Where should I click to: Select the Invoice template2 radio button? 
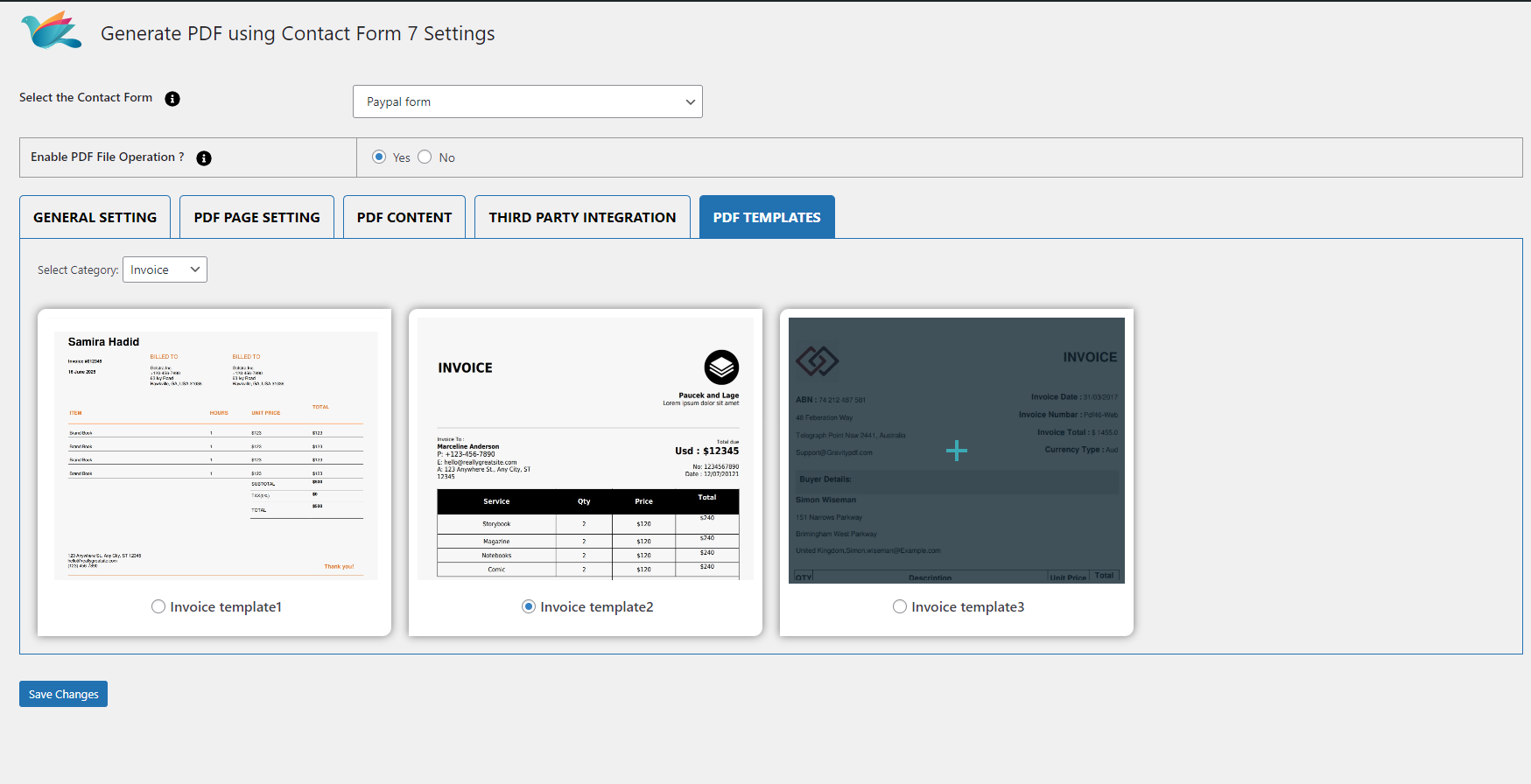pos(529,607)
